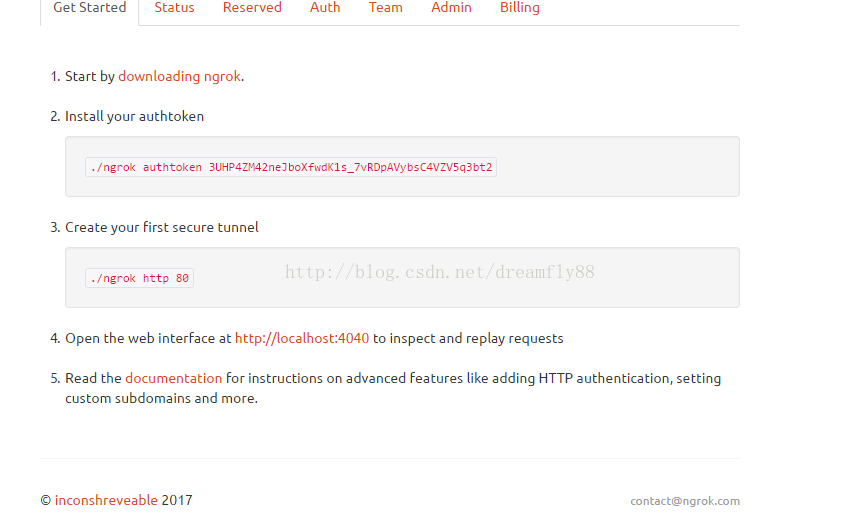Screen dimensions: 860x522
Task: Click 'Create your first secure tunnel' text
Action: [162, 228]
